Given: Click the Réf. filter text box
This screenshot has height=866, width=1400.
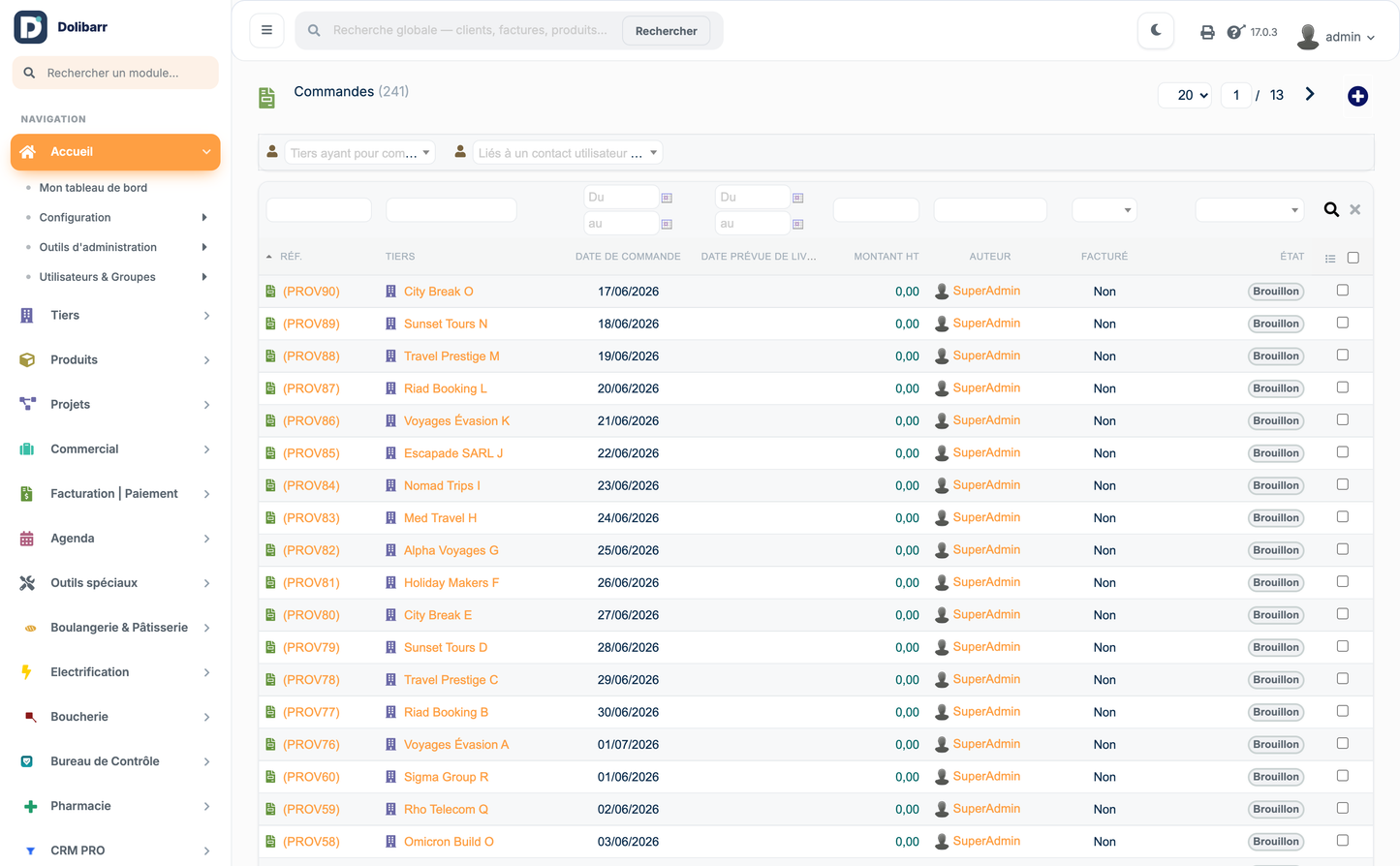Looking at the screenshot, I should click(x=319, y=210).
